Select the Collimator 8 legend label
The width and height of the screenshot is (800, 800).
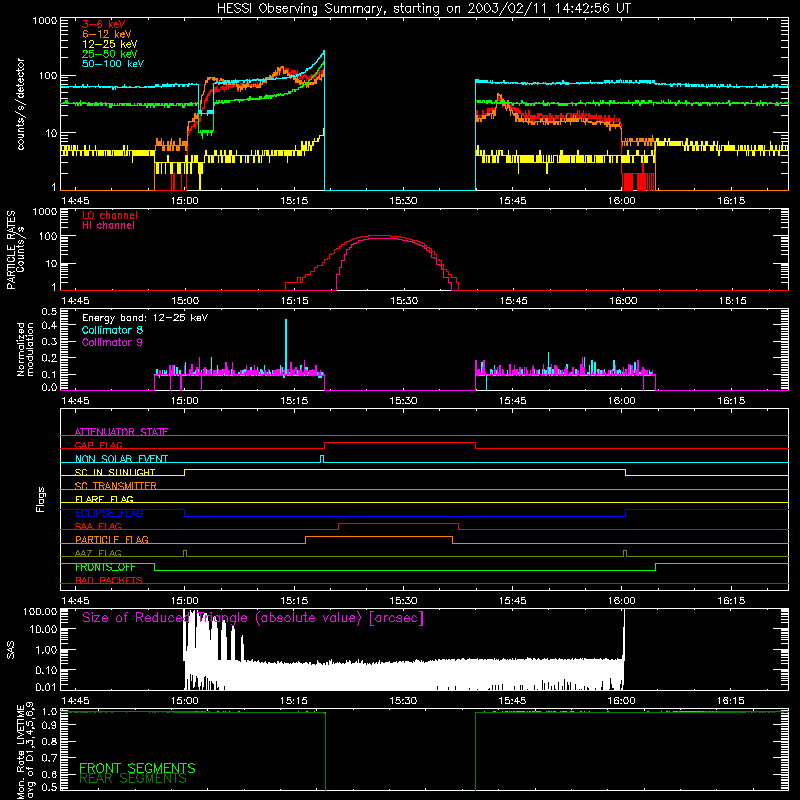click(x=112, y=330)
